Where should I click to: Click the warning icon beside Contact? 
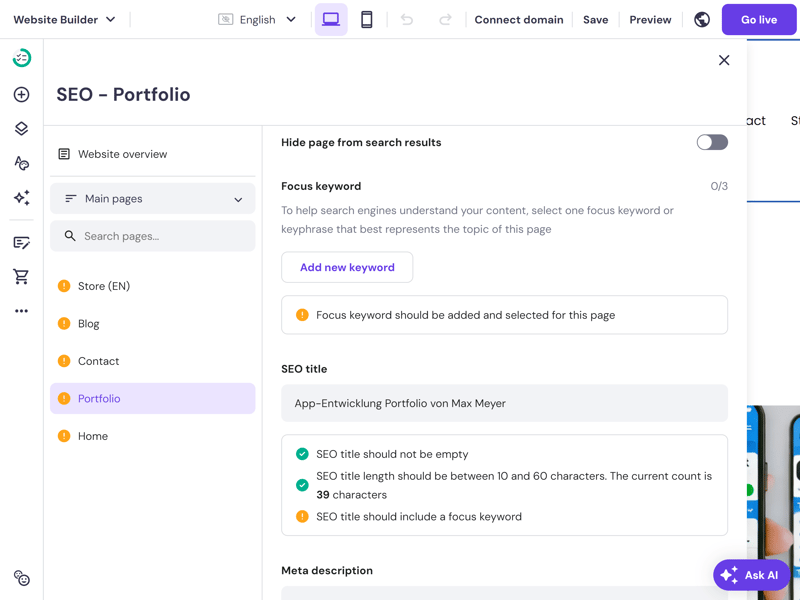(64, 361)
